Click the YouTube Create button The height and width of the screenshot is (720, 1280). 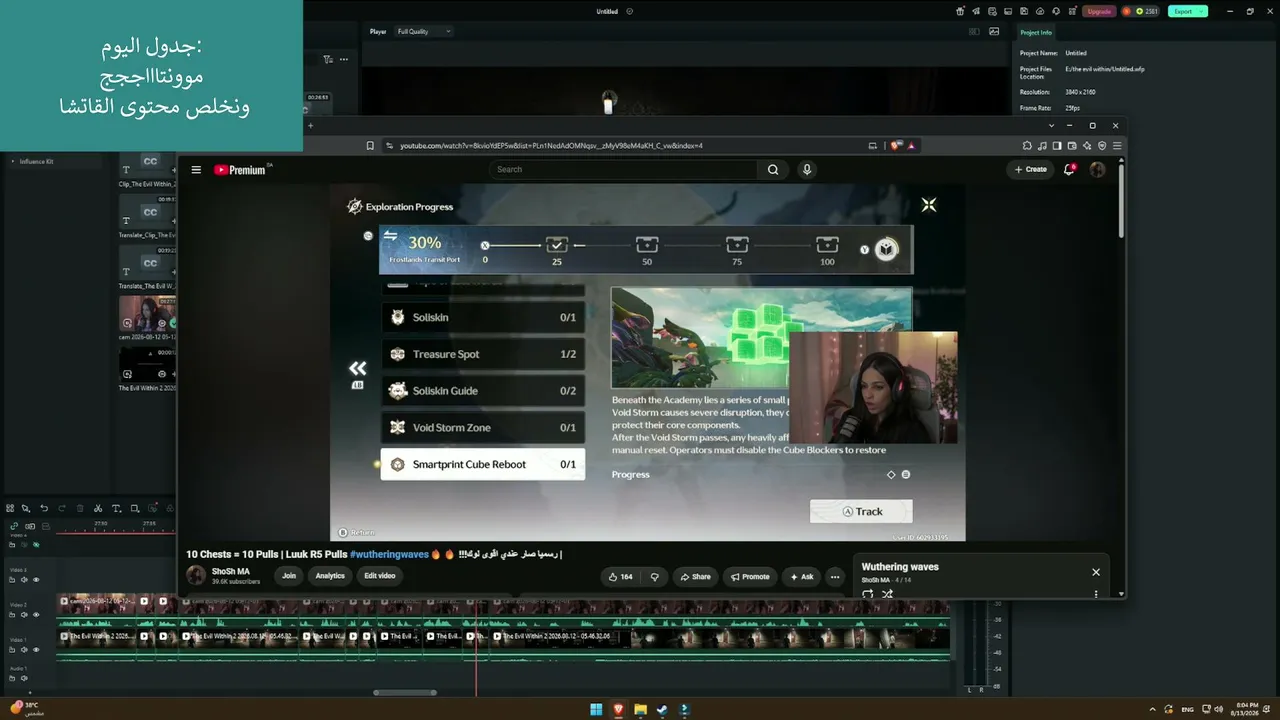[1030, 169]
